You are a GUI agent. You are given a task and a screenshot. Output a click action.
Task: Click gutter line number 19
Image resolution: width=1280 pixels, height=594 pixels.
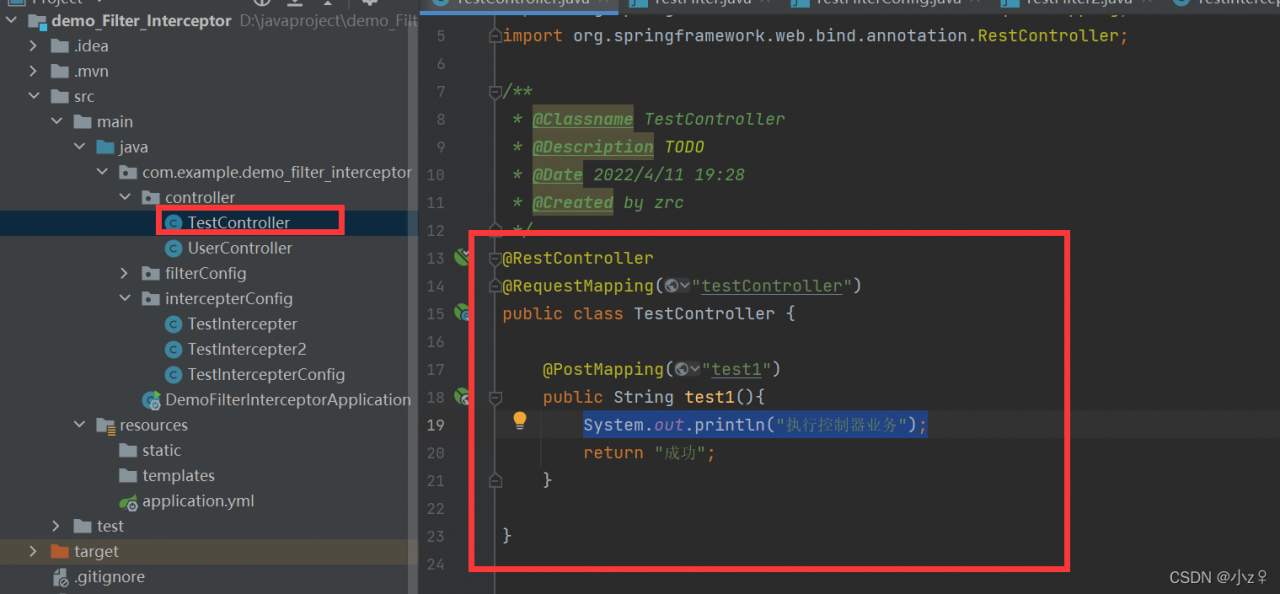[x=434, y=425]
